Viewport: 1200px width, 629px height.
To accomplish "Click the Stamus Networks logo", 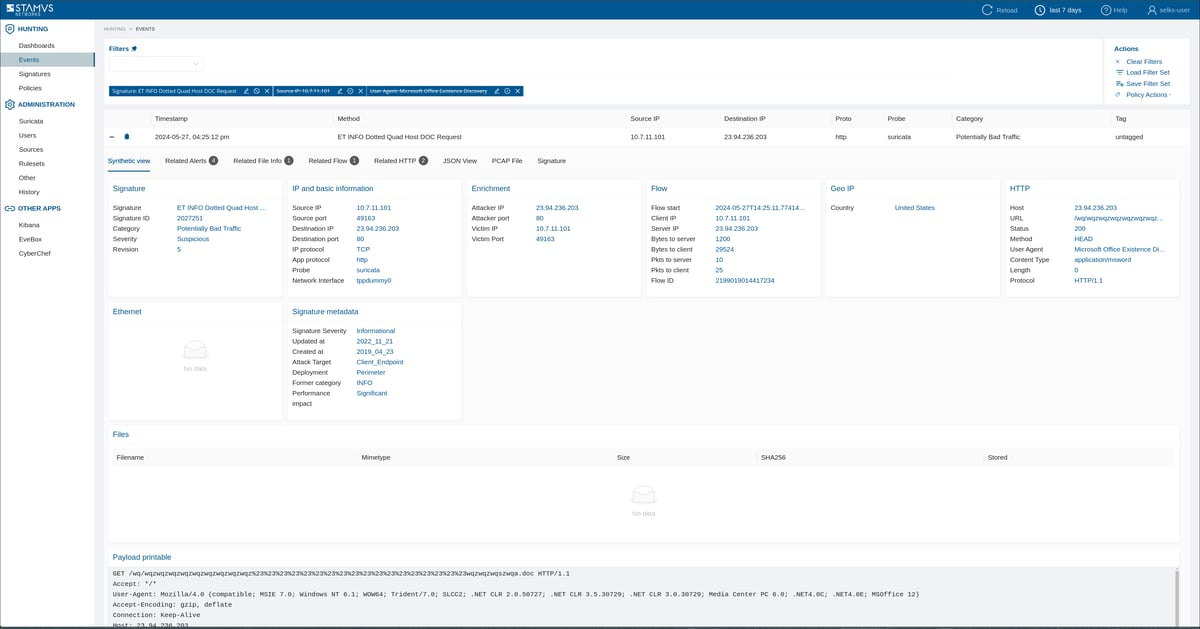I will pos(32,9).
